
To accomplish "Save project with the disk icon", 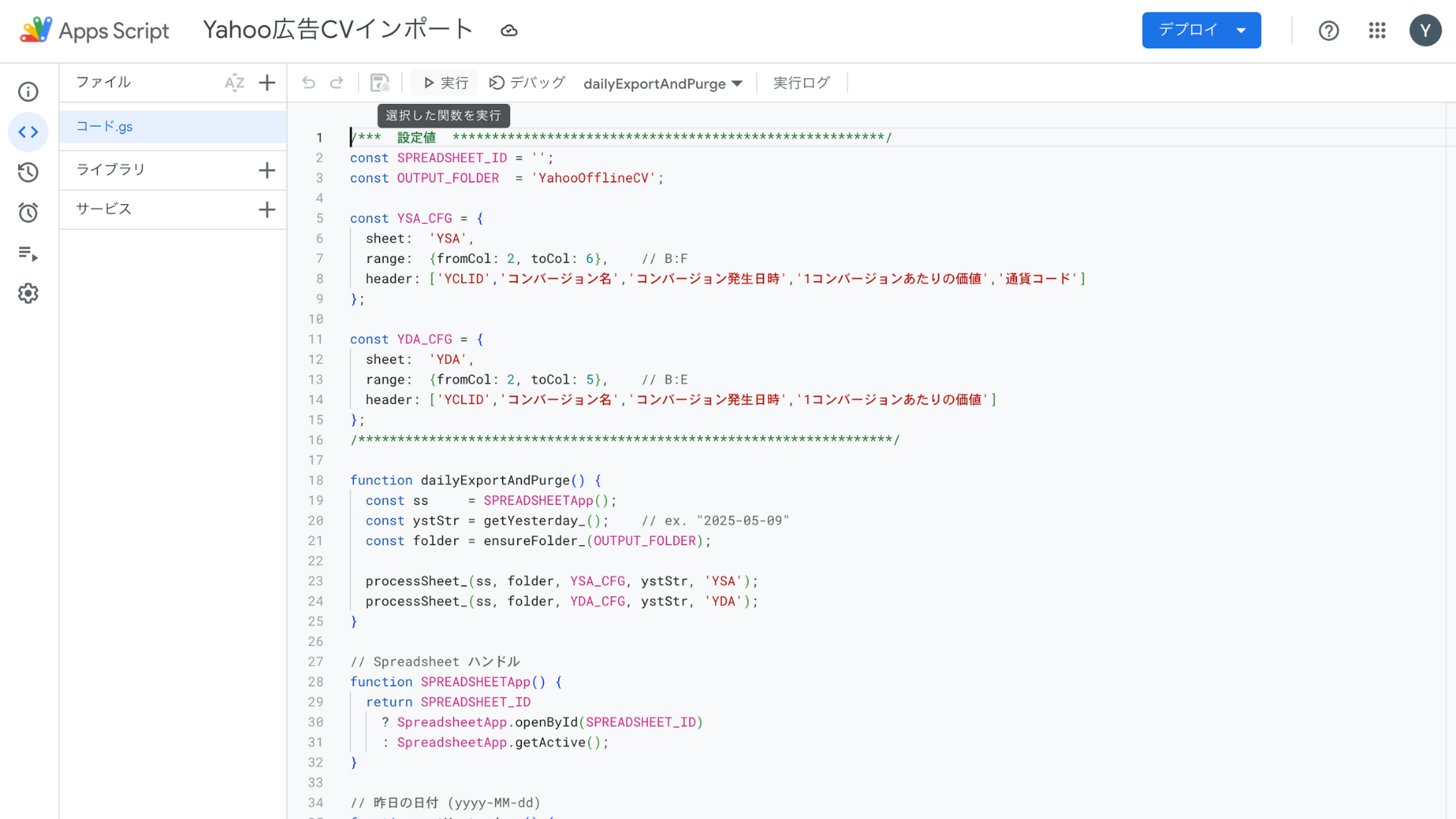I will click(380, 83).
